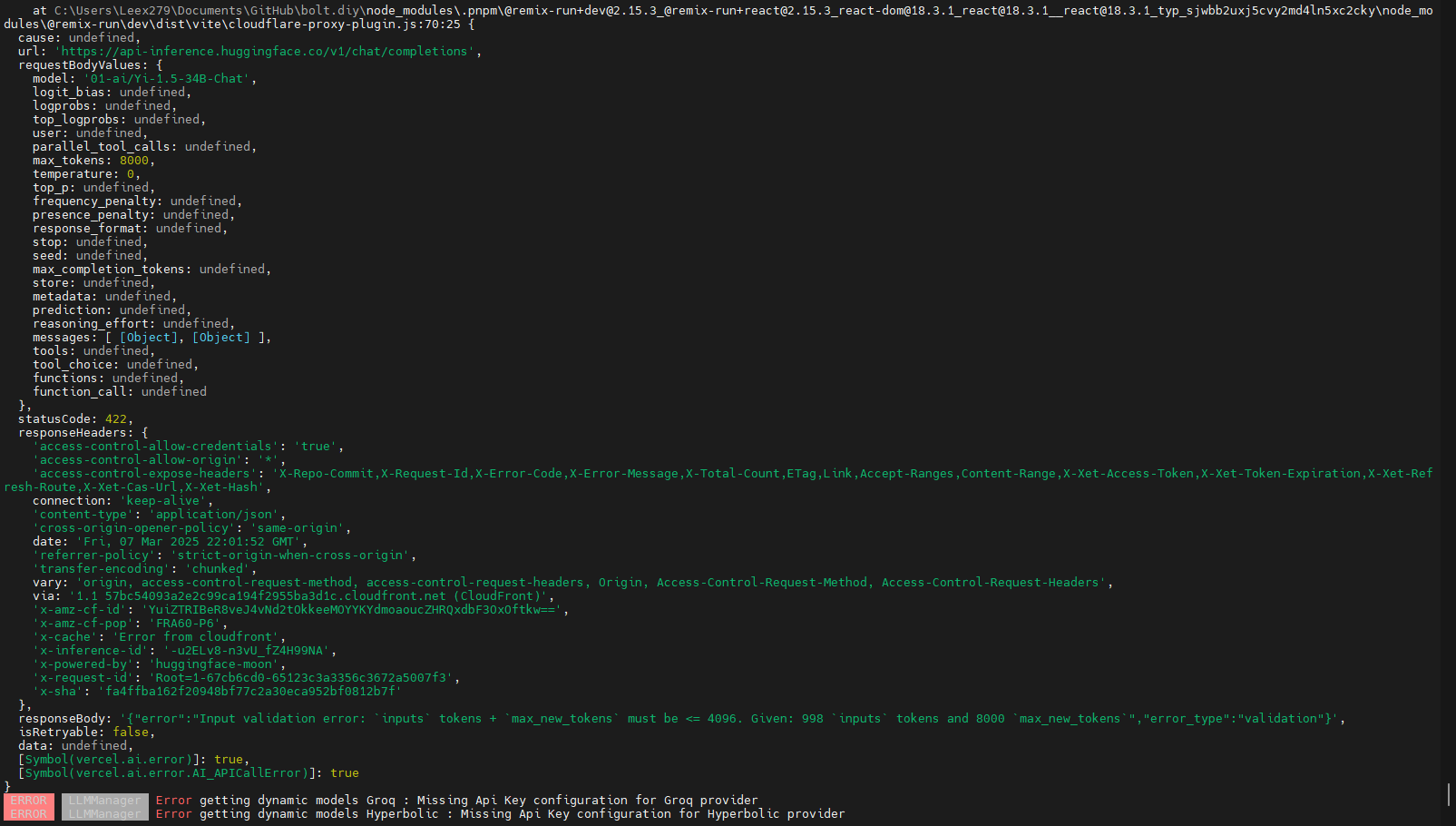Click the second red ERROR badge

(29, 814)
